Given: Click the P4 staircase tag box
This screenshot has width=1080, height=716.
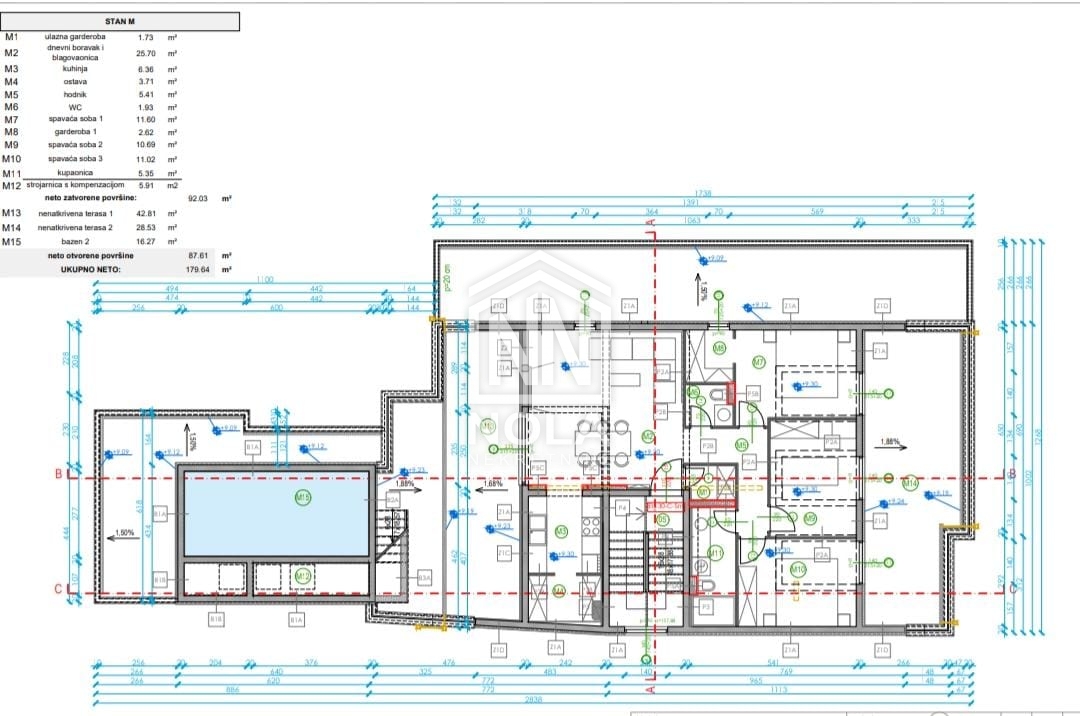Looking at the screenshot, I should coord(621,509).
